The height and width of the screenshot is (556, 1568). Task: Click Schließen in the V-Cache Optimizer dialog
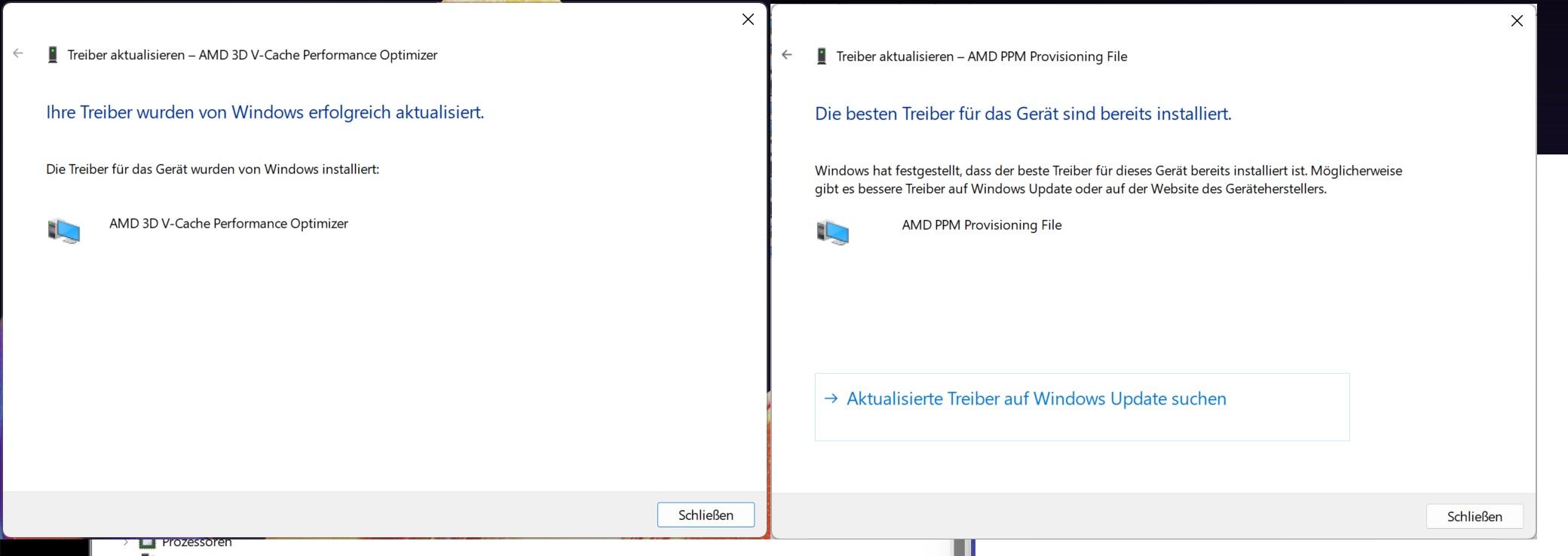[706, 515]
